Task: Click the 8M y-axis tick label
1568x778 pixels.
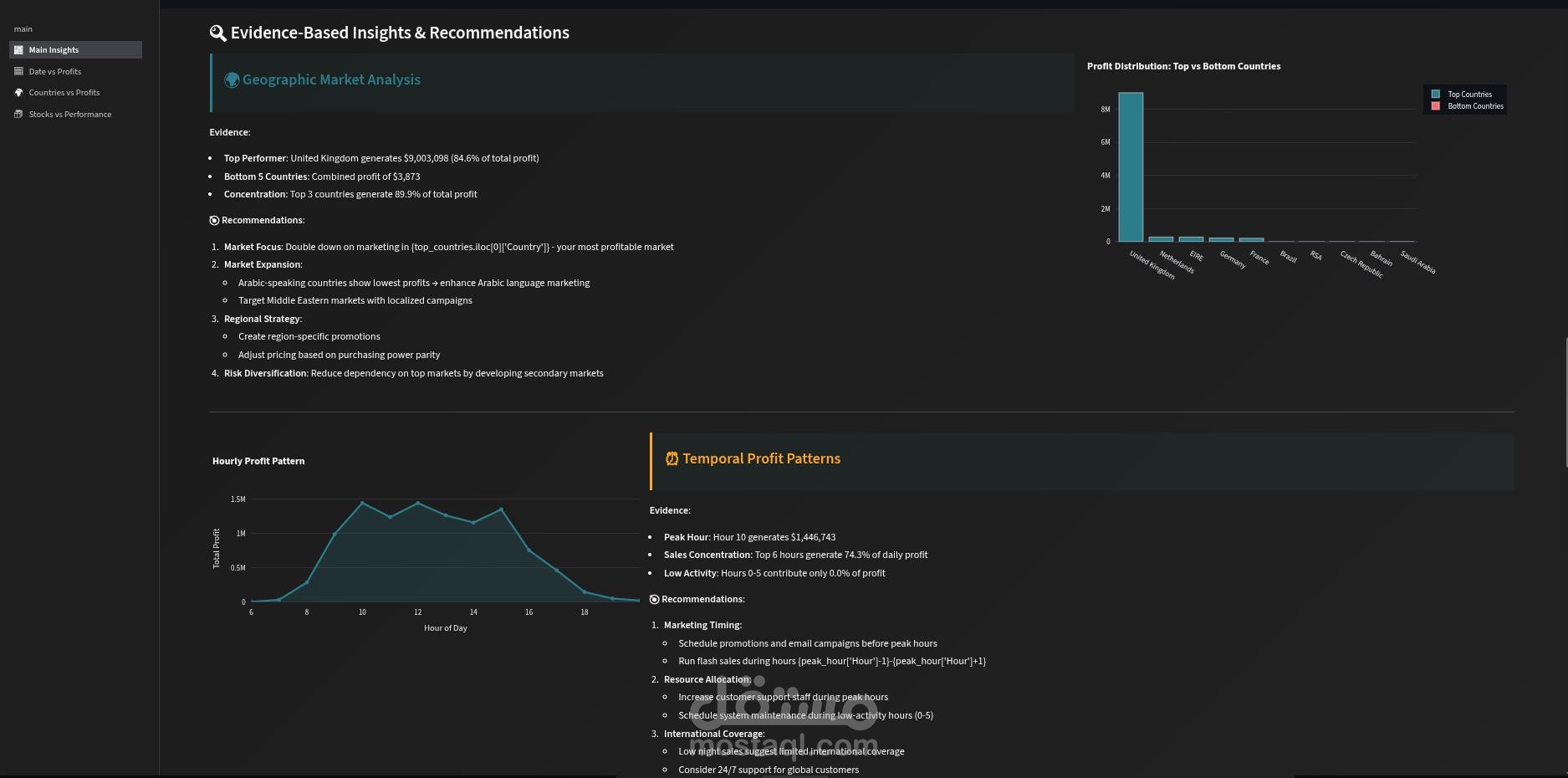Action: click(x=1106, y=110)
